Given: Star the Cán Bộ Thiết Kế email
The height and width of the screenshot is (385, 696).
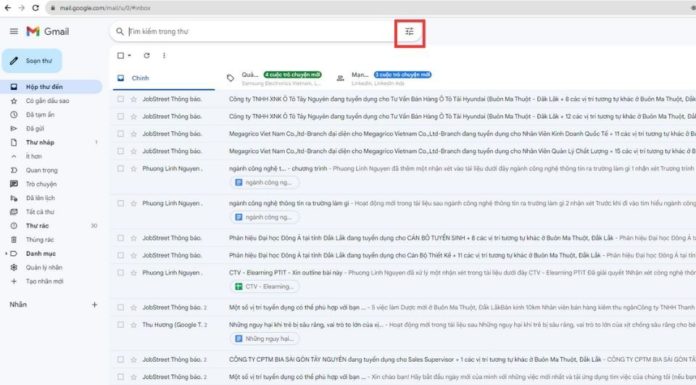Looking at the screenshot, I should [x=134, y=255].
